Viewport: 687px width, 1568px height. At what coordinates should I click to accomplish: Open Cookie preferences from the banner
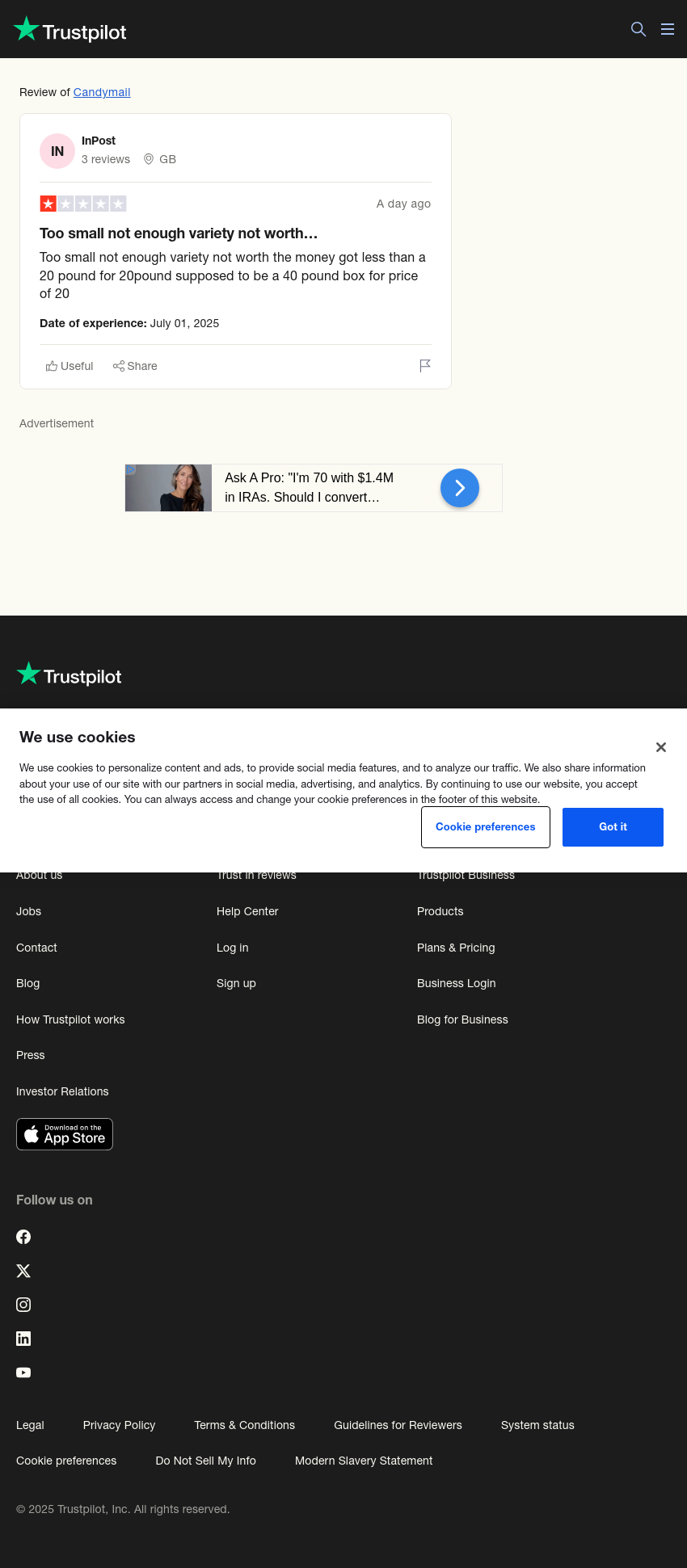(x=486, y=827)
